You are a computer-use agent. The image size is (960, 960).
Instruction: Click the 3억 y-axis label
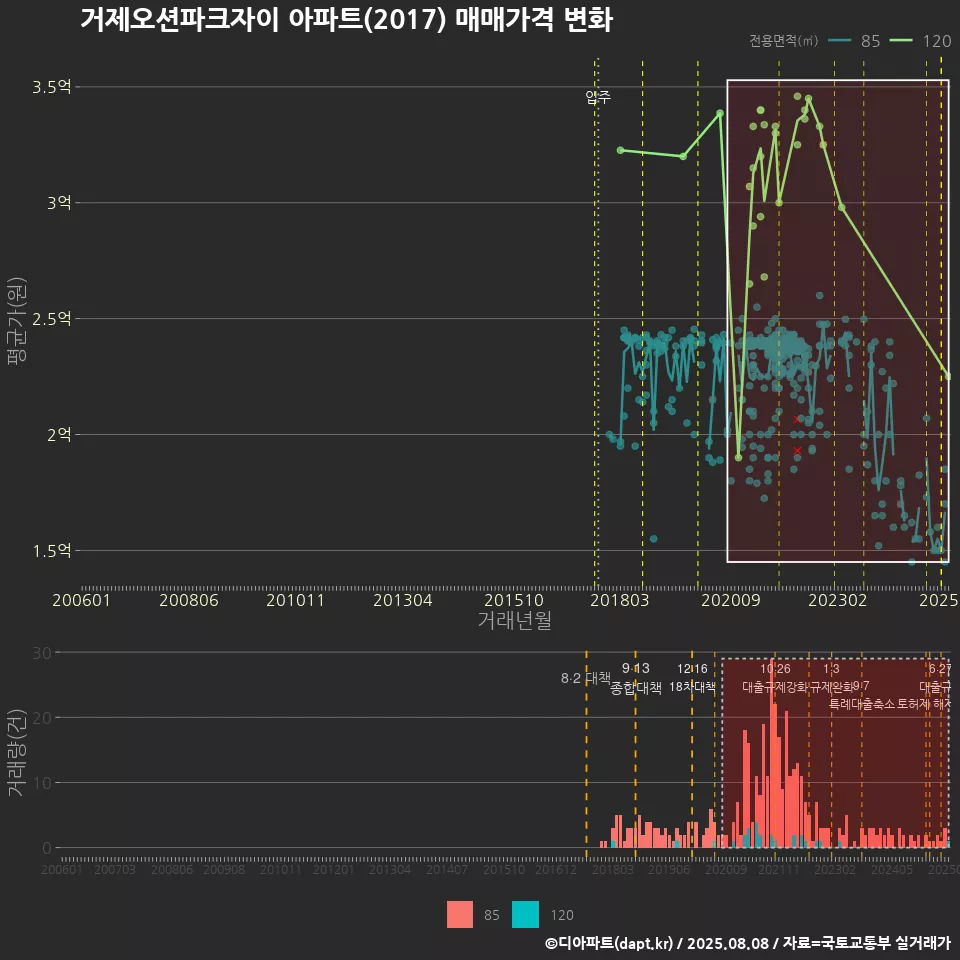pyautogui.click(x=59, y=203)
